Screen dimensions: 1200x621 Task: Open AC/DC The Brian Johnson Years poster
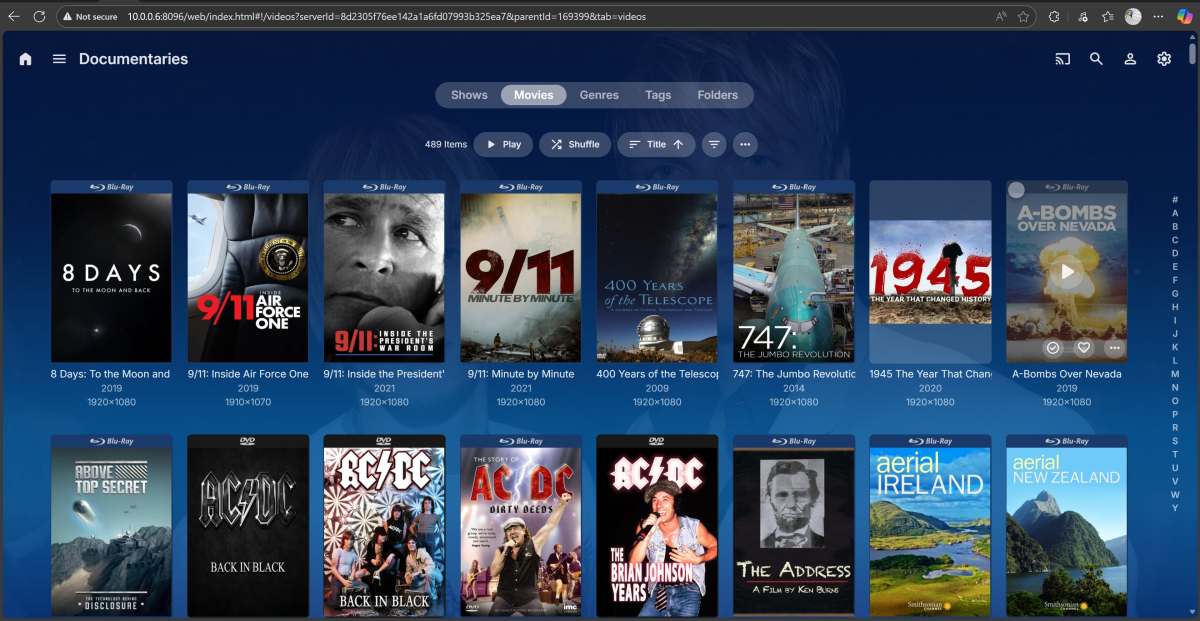pos(657,526)
